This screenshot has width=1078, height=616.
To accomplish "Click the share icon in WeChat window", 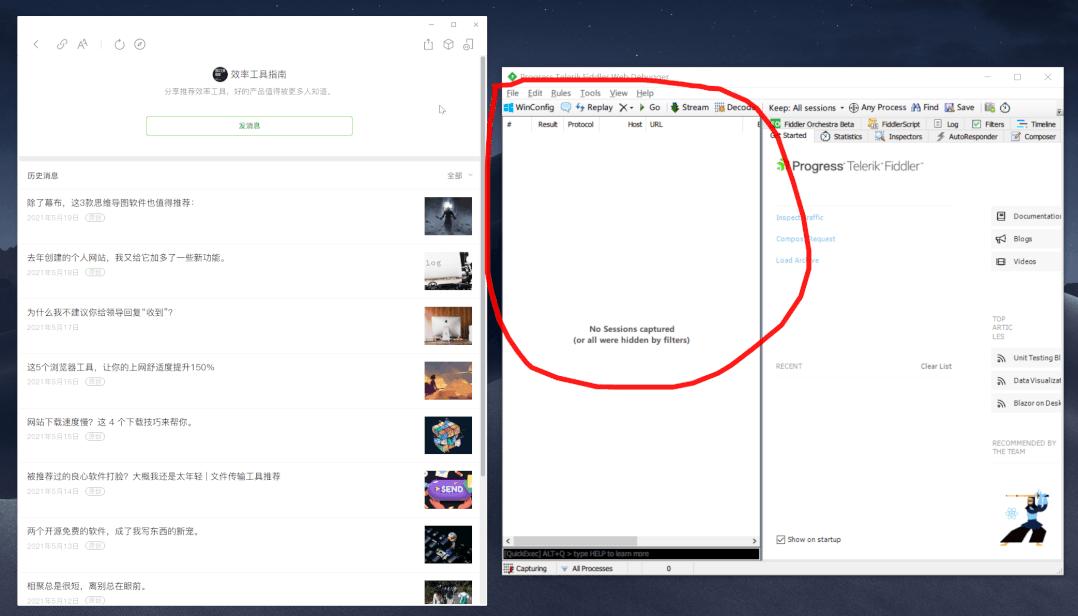I will point(428,44).
